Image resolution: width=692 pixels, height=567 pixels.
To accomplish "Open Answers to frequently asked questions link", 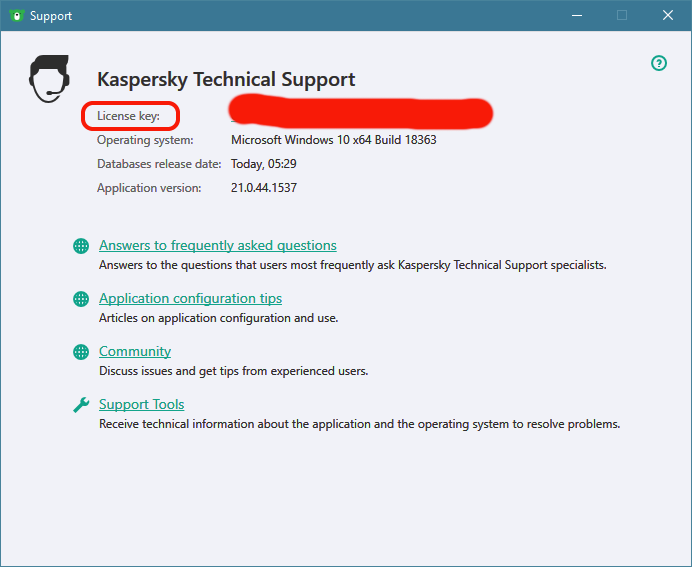I will [x=218, y=245].
